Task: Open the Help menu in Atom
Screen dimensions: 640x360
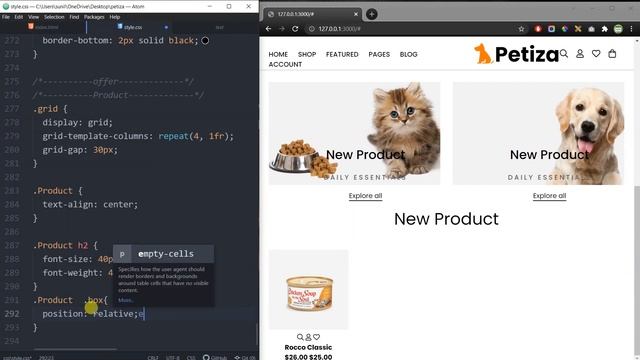Action: tap(115, 17)
